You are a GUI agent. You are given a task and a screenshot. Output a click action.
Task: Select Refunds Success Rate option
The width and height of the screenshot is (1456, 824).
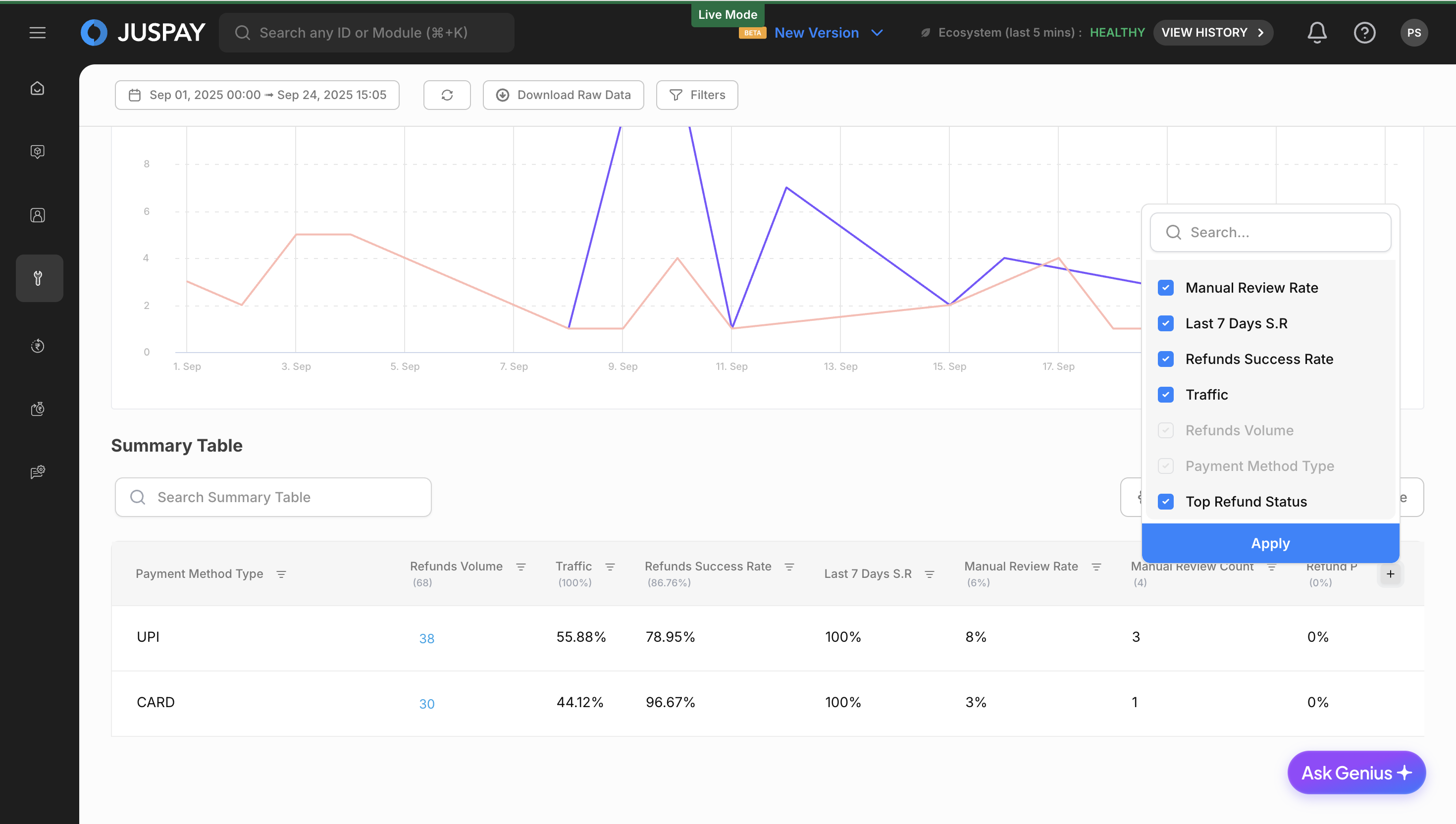click(x=1259, y=359)
